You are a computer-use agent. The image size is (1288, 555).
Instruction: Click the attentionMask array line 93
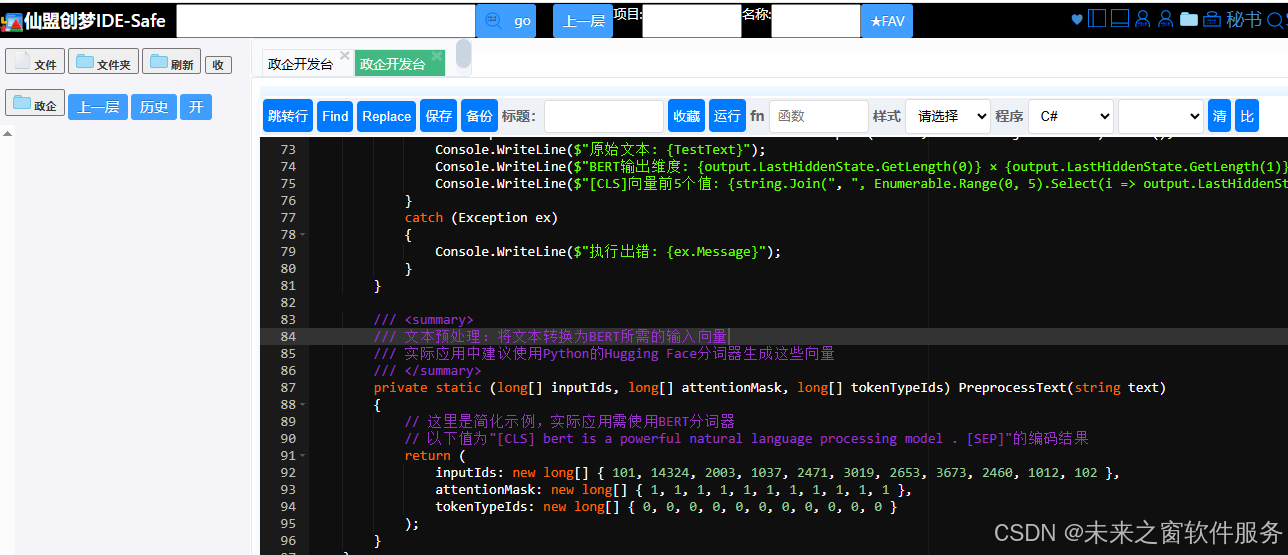click(x=673, y=489)
